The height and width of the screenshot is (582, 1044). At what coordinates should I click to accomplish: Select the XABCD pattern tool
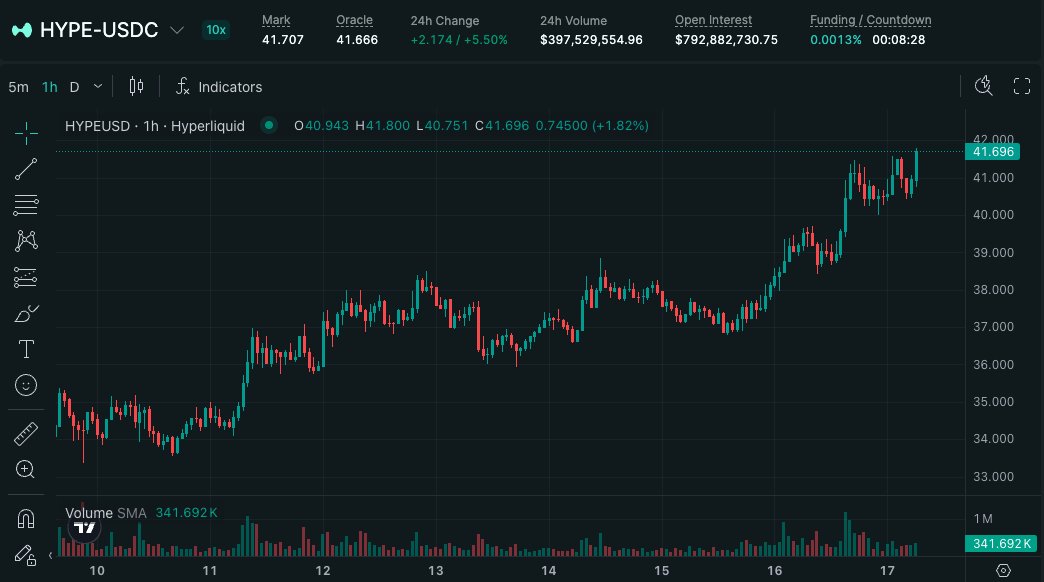[x=26, y=241]
